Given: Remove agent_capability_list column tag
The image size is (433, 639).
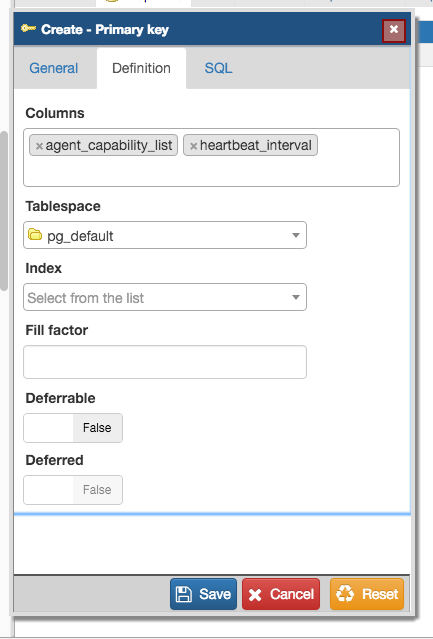Looking at the screenshot, I should point(39,146).
